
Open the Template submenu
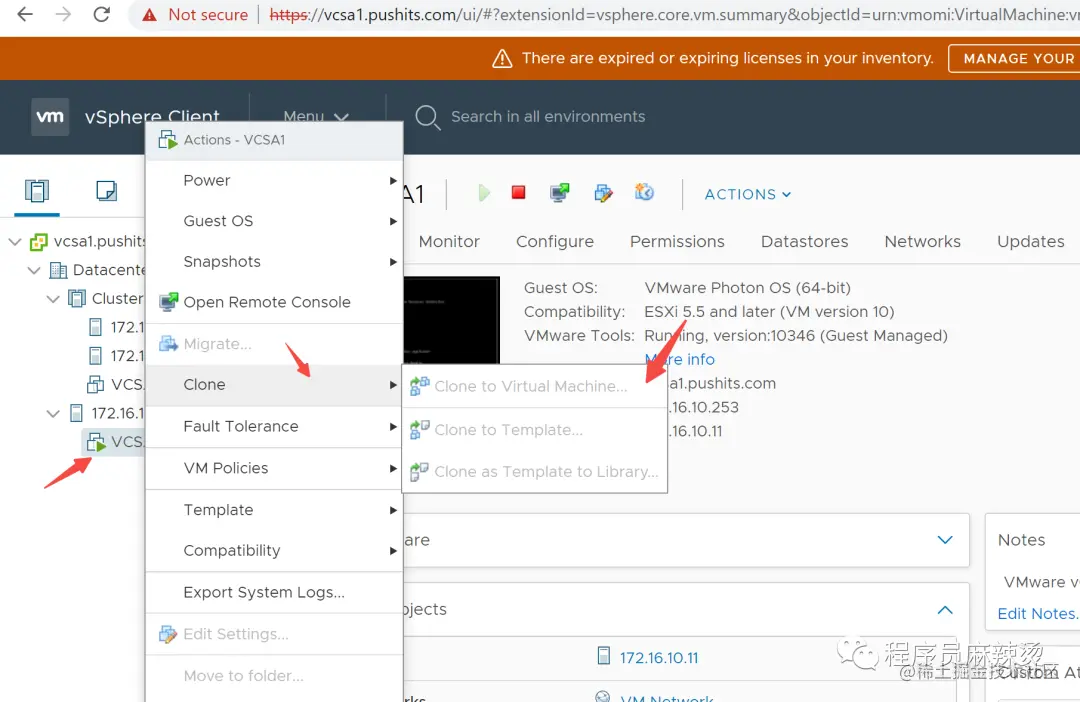(x=274, y=510)
